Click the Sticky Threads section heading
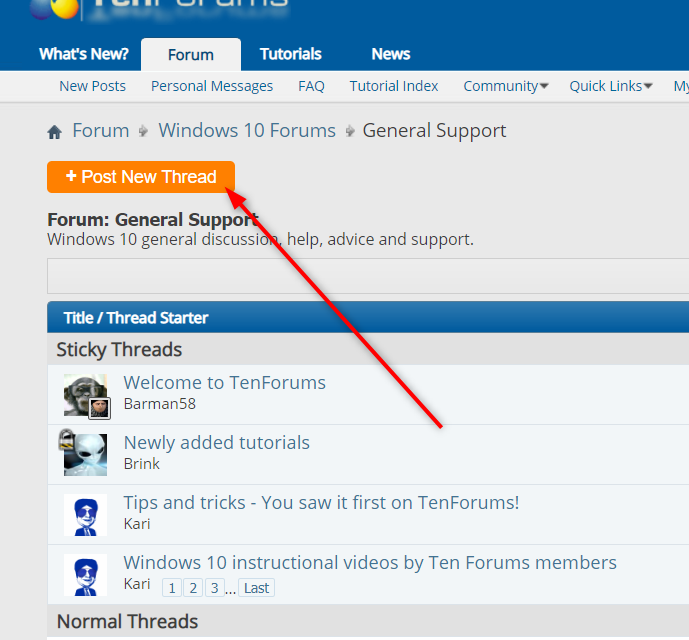 [x=119, y=350]
